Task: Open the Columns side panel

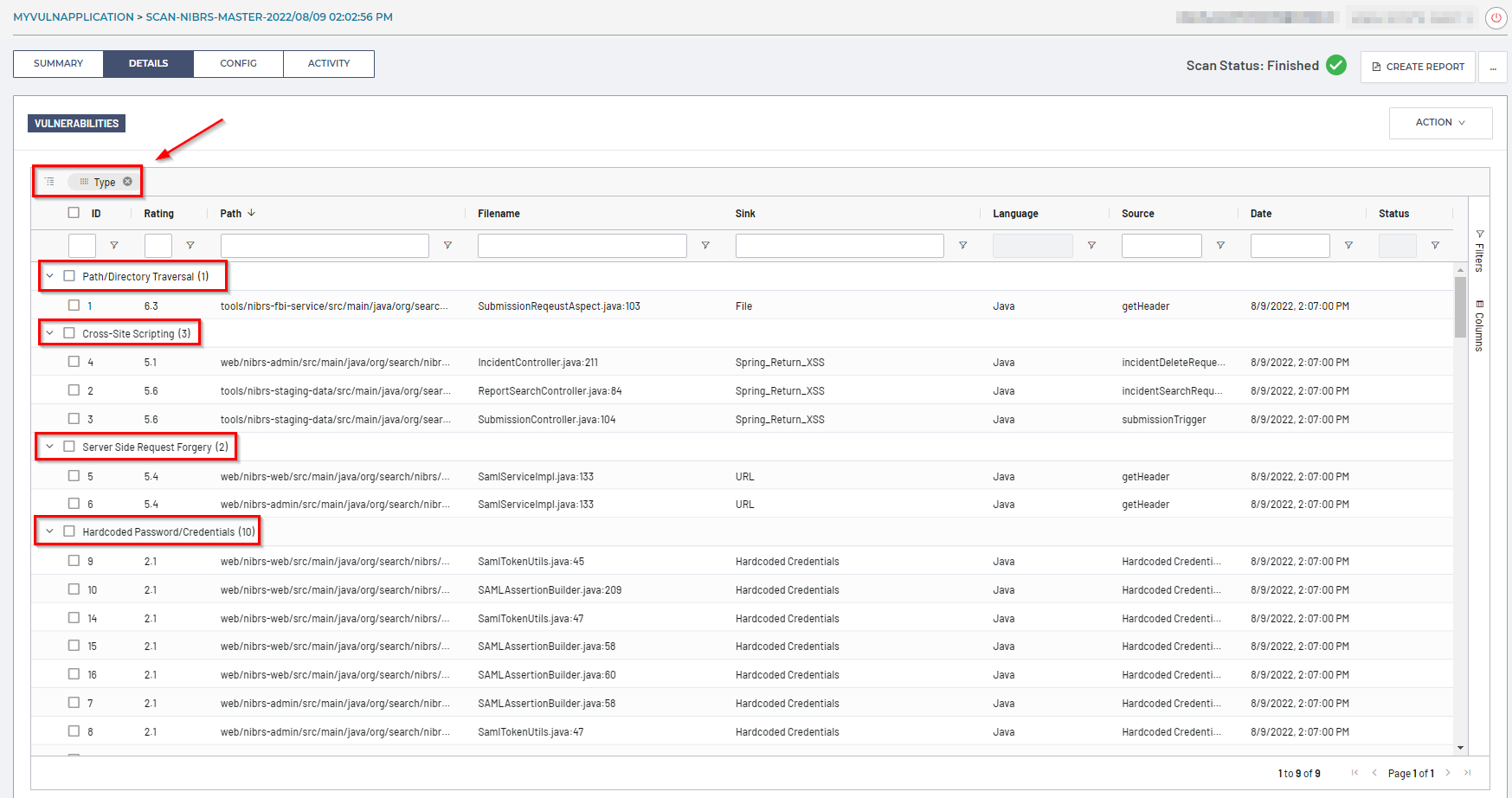Action: (1479, 325)
